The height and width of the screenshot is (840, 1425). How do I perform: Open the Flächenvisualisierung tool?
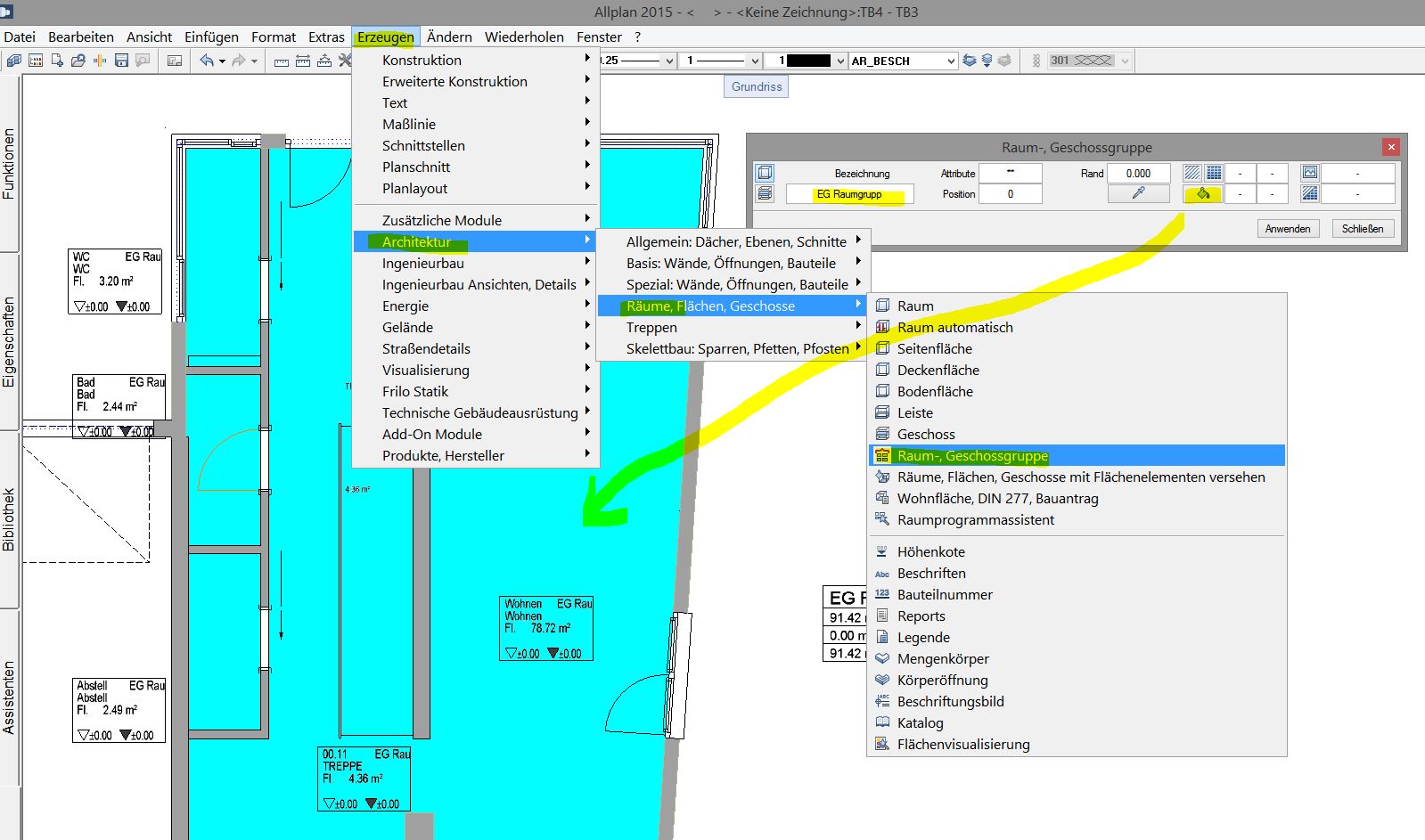pos(962,744)
